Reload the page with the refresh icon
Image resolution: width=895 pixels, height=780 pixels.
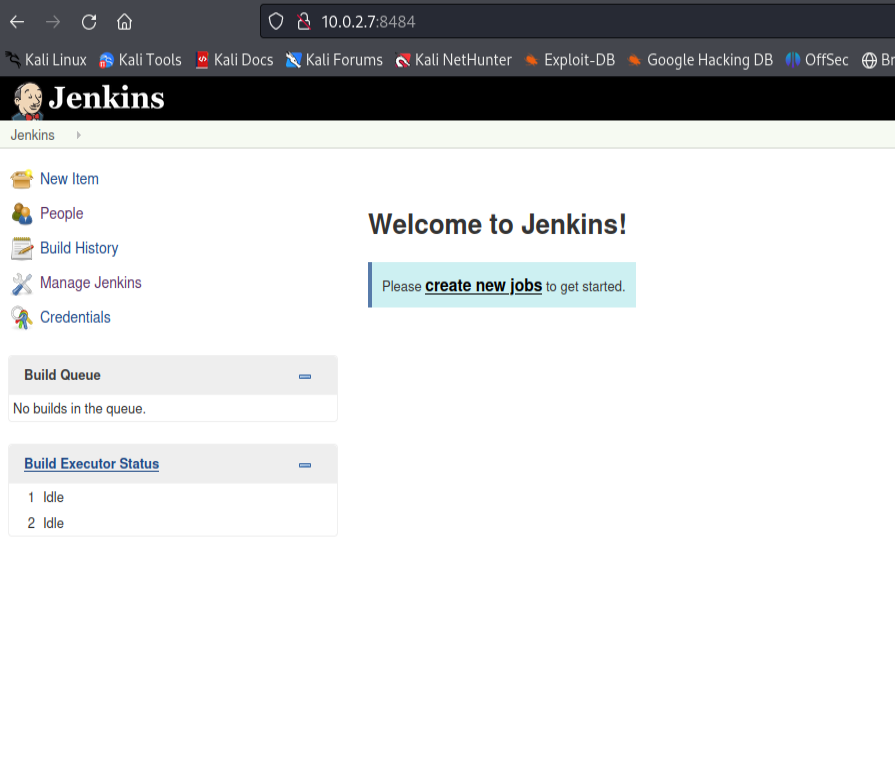click(89, 22)
